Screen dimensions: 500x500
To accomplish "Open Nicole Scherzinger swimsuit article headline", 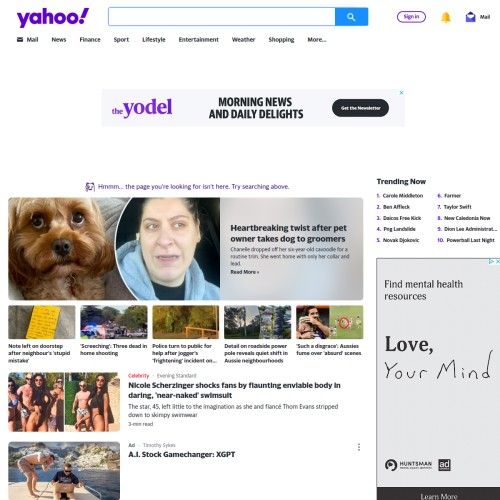I will (x=234, y=390).
